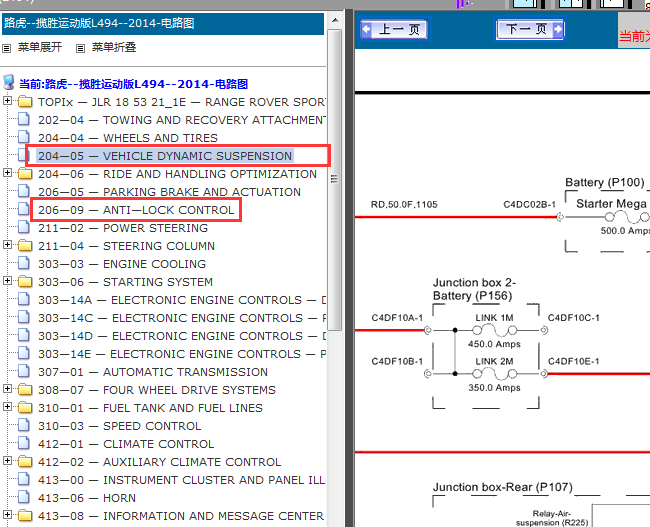The height and width of the screenshot is (527, 650).
Task: Open the 当前:路虎--揽胜运动版L494--2014-电路图 root link
Action: [x=133, y=84]
